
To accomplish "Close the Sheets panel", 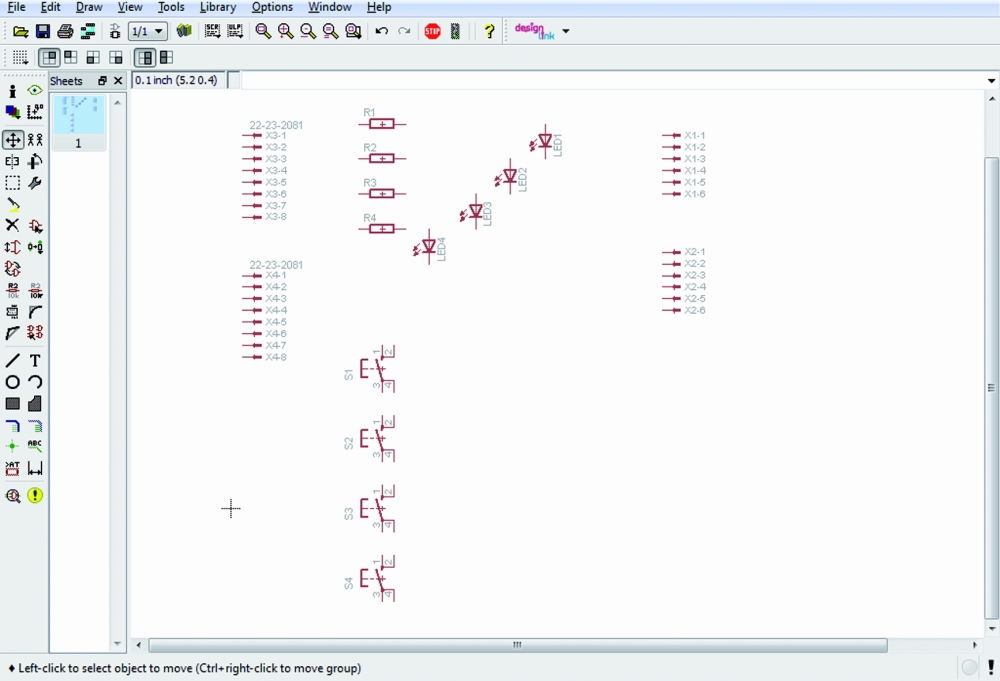I will click(x=118, y=81).
